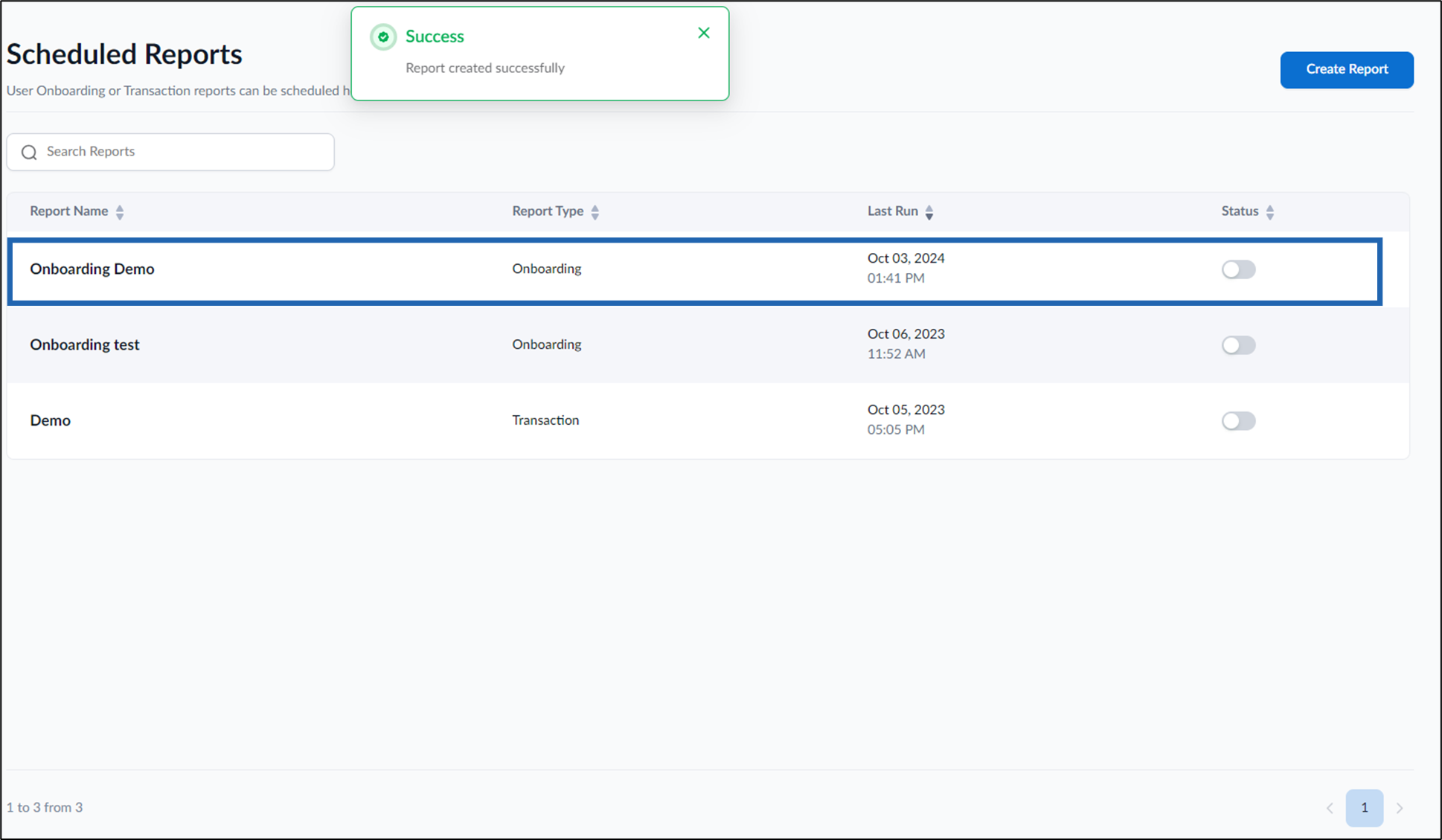Close the Success notification
Image resolution: width=1442 pixels, height=840 pixels.
tap(704, 33)
